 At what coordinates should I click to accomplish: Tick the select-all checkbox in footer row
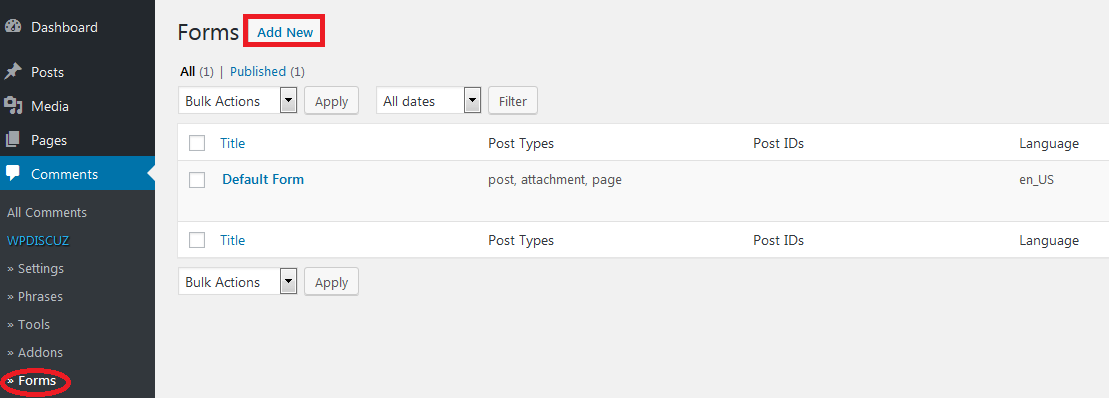pos(197,240)
